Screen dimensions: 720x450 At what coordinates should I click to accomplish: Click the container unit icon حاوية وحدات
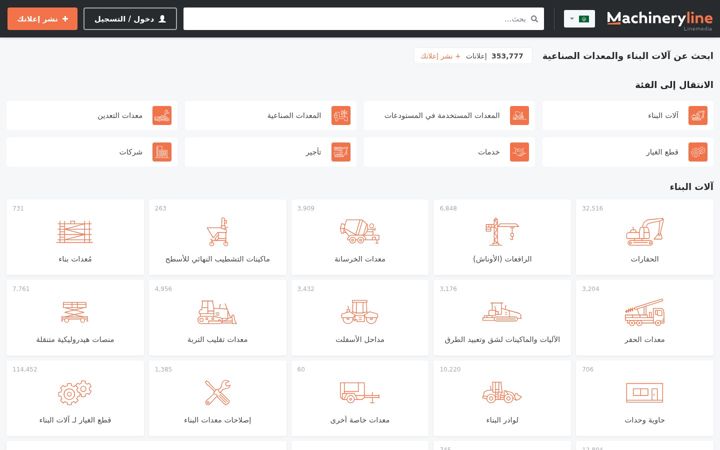(x=644, y=393)
